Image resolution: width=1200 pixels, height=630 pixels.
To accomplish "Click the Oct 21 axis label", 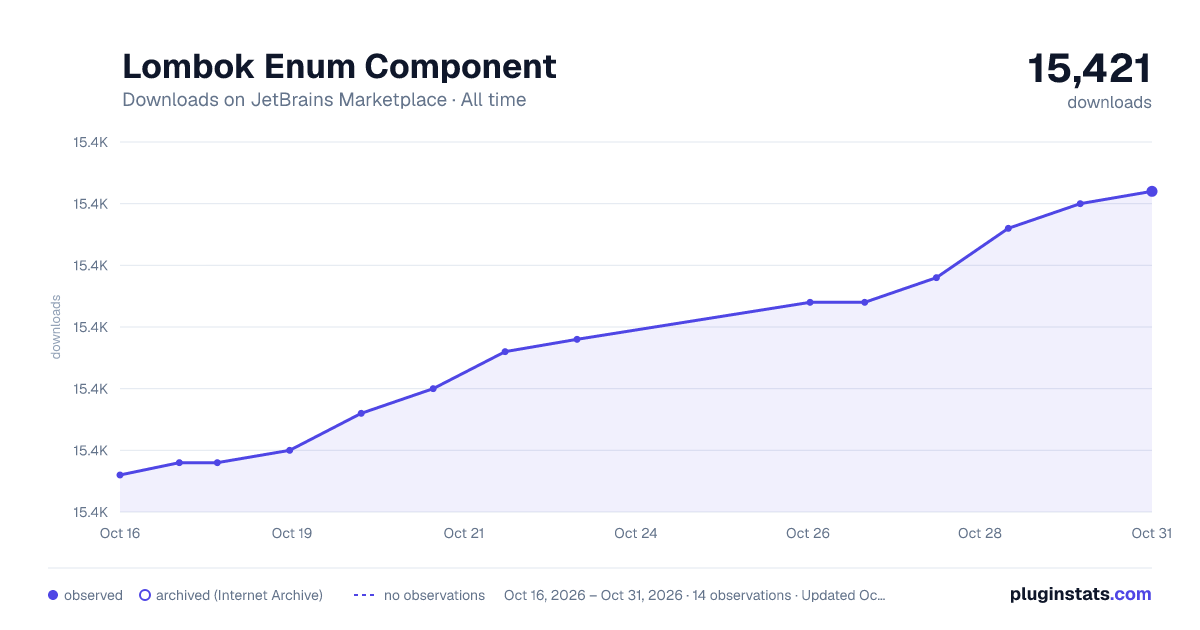I will tap(464, 533).
